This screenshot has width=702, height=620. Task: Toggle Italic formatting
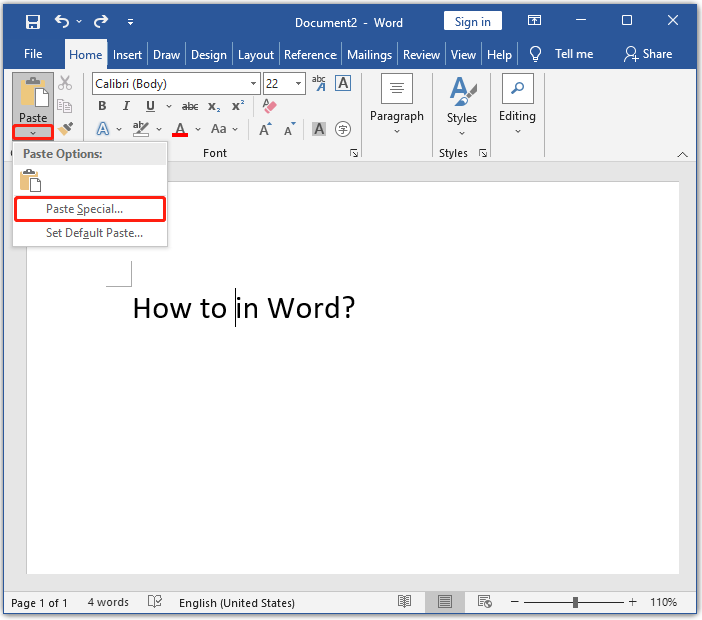tap(126, 106)
